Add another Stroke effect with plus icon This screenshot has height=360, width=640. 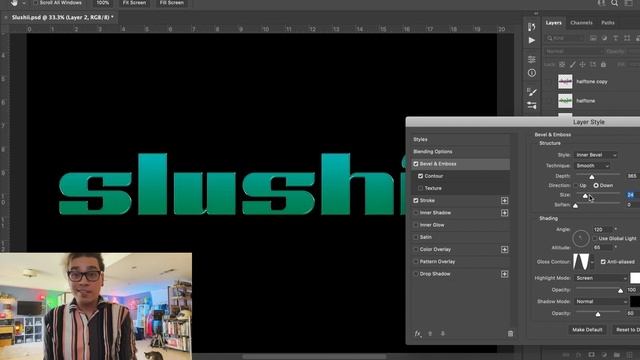coord(504,200)
